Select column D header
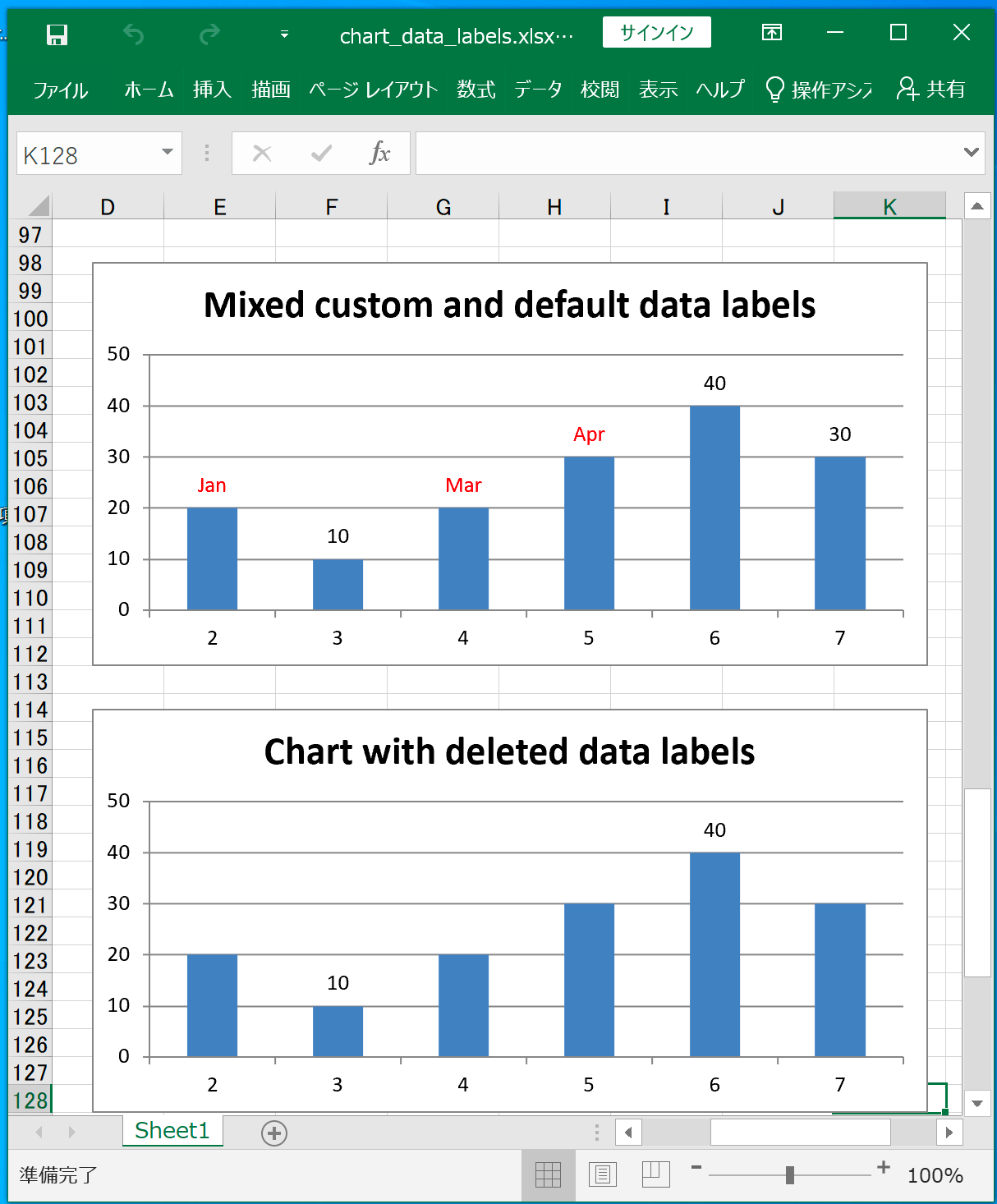The width and height of the screenshot is (997, 1204). [108, 206]
